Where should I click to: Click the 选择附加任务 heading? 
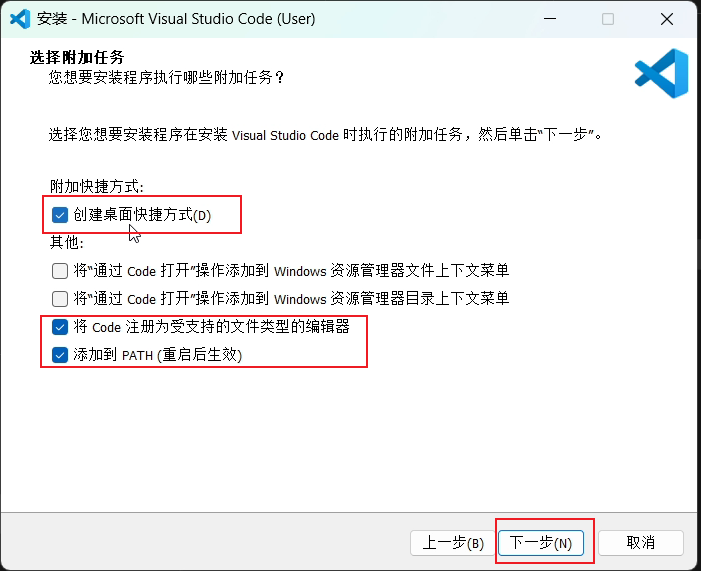77,57
